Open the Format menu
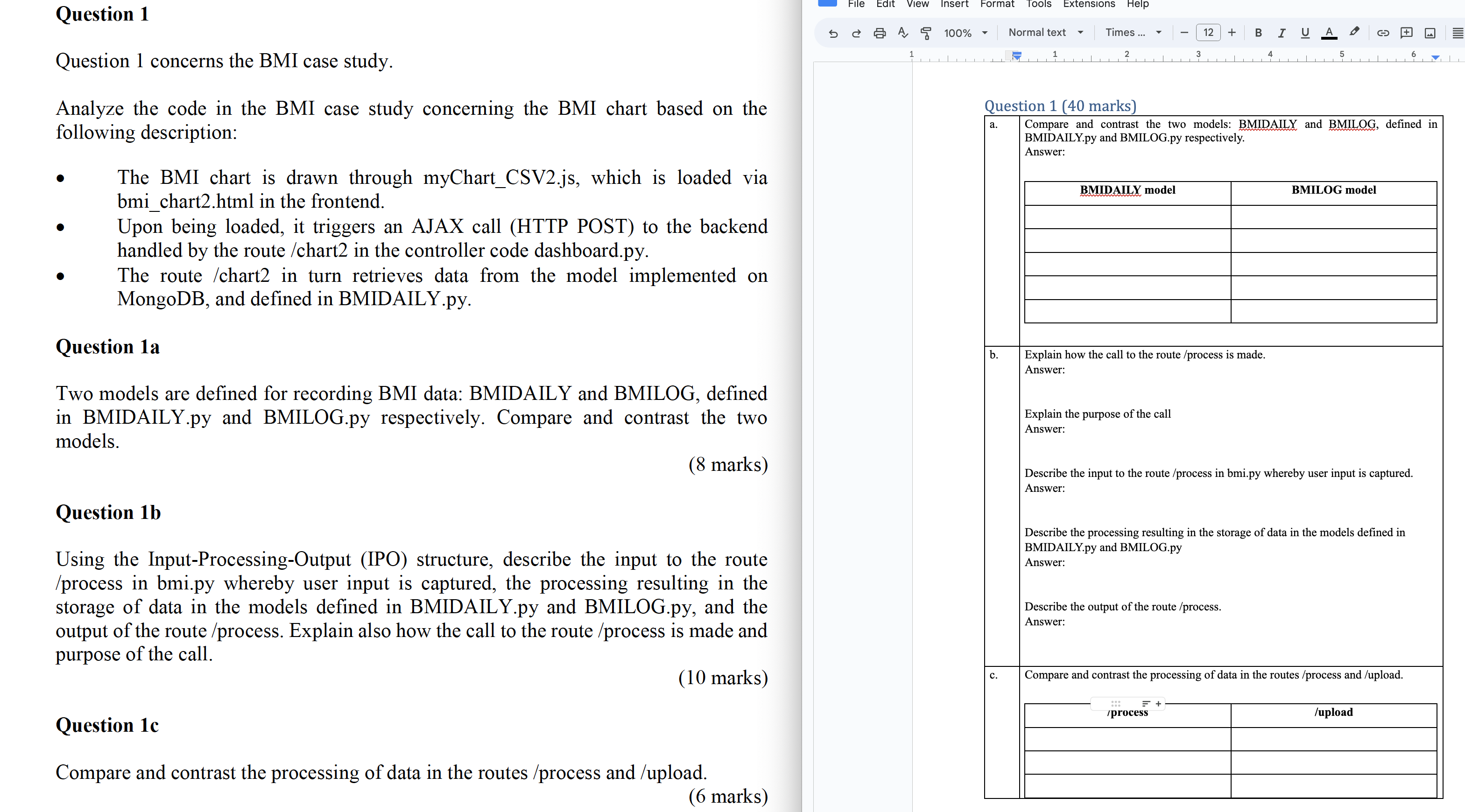This screenshot has width=1465, height=812. (x=997, y=4)
